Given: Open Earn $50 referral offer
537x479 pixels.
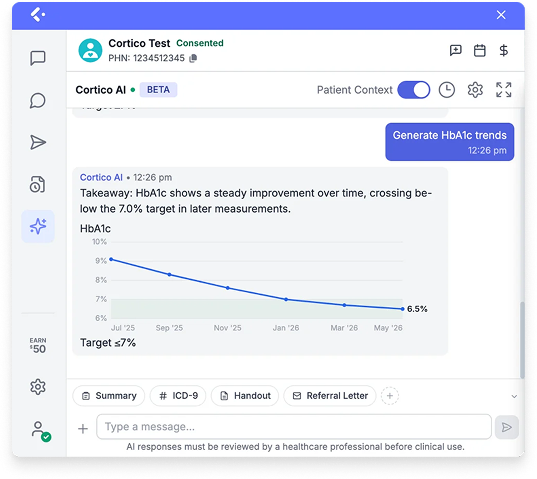Looking at the screenshot, I should coord(38,345).
